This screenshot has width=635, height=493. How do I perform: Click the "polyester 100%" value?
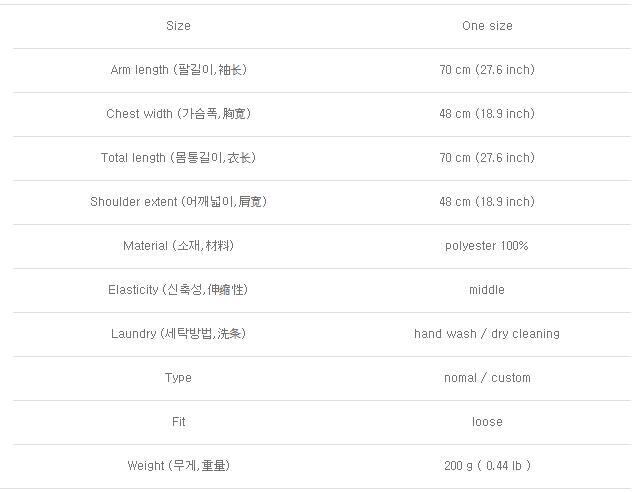click(487, 246)
